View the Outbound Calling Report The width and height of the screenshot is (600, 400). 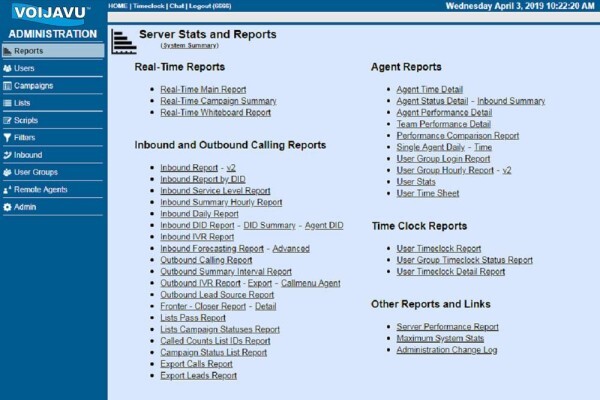point(206,260)
